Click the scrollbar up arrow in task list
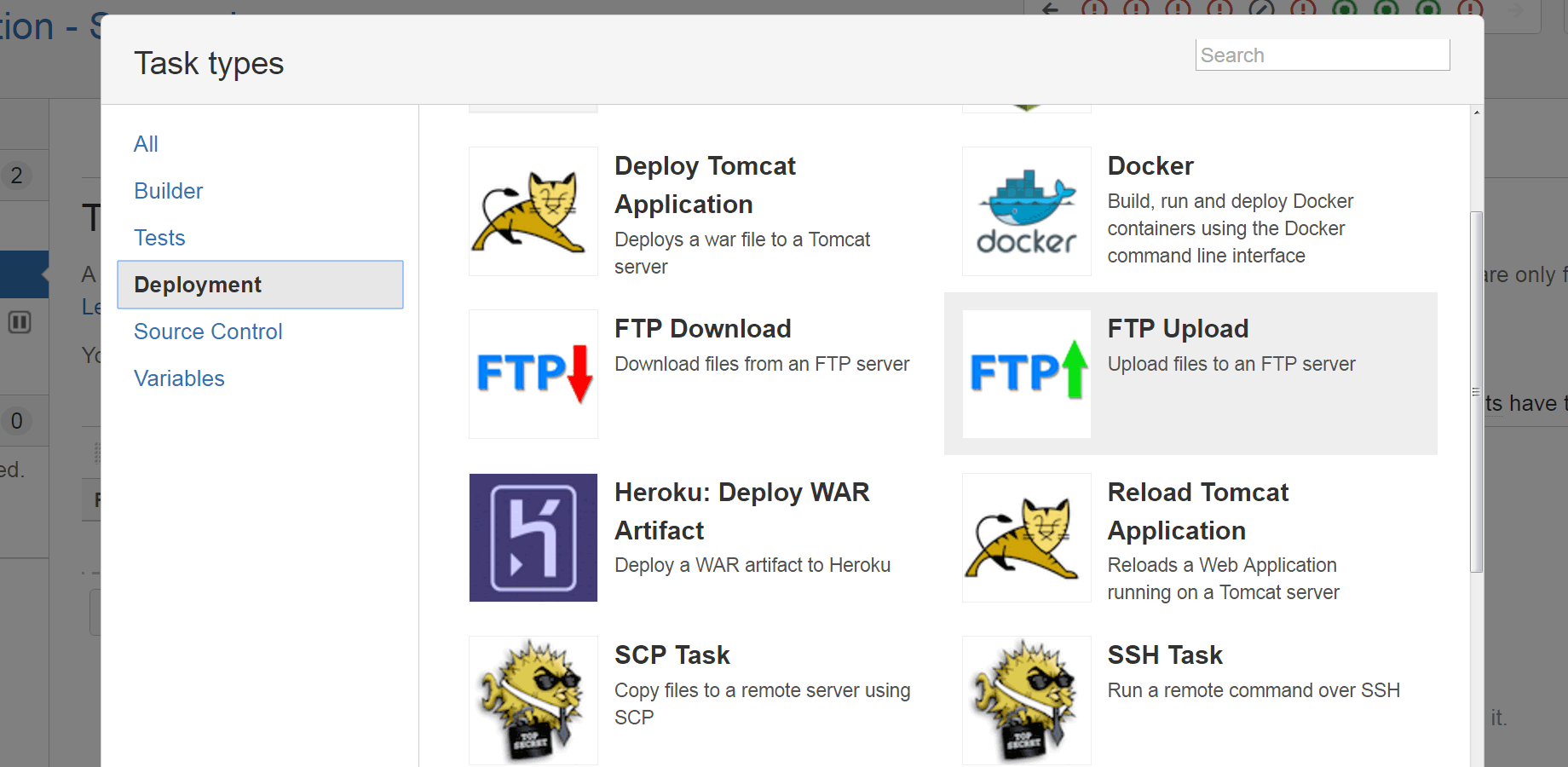Viewport: 1568px width, 767px height. (x=1477, y=112)
